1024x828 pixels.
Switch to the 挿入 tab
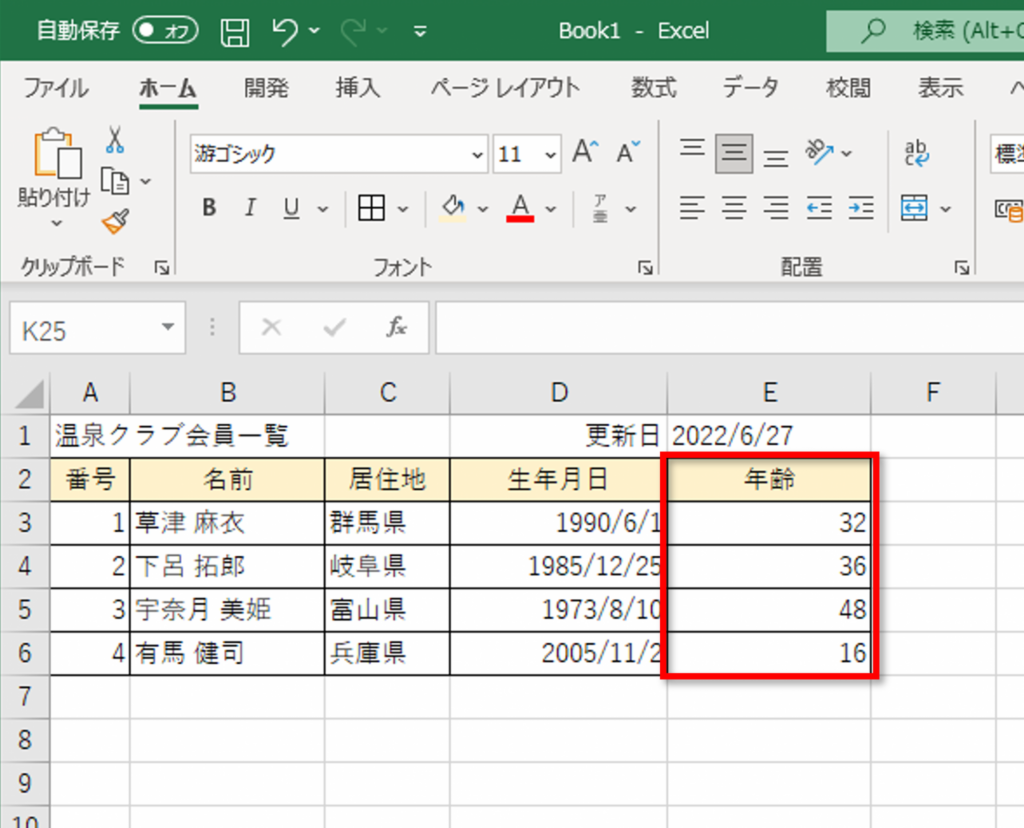(x=357, y=88)
